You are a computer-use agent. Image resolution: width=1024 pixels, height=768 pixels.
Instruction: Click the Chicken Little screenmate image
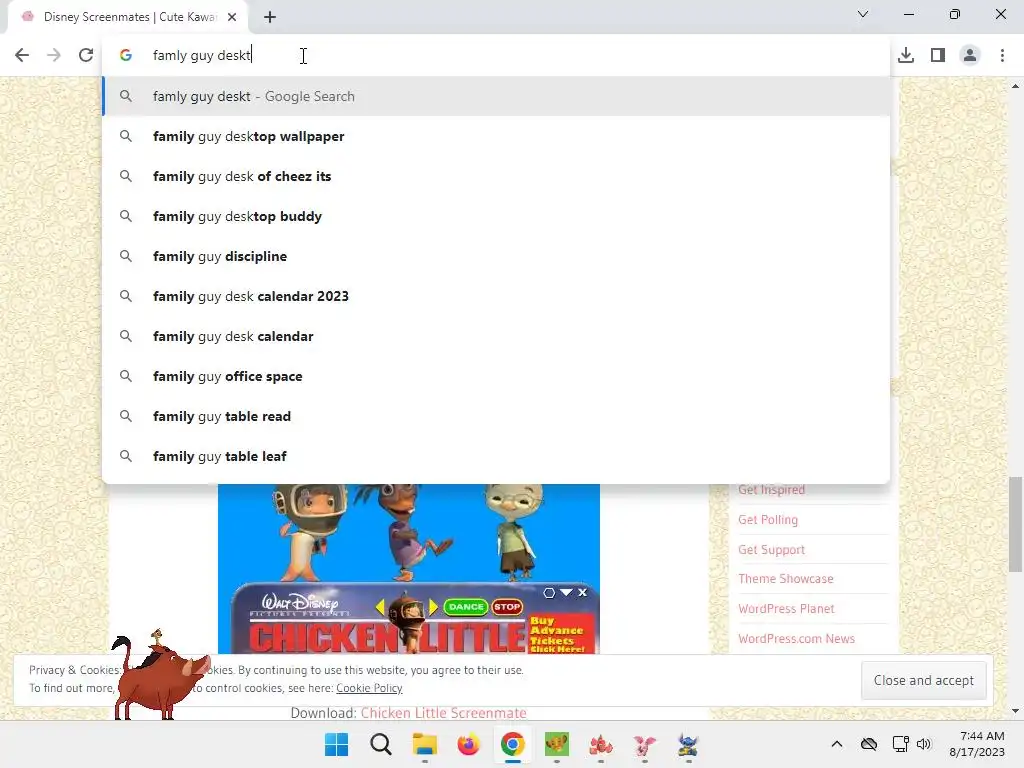(x=409, y=568)
